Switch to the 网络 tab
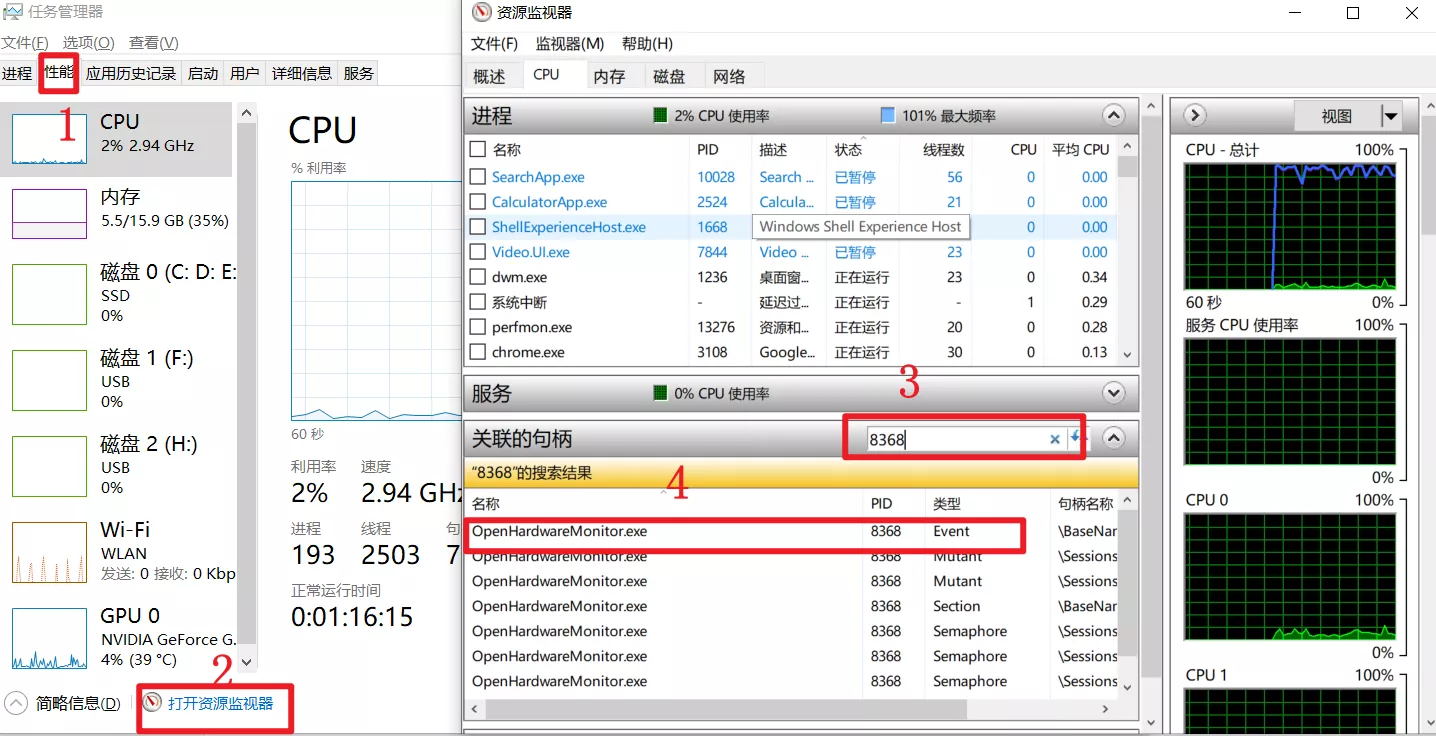This screenshot has height=736, width=1436. click(x=730, y=77)
